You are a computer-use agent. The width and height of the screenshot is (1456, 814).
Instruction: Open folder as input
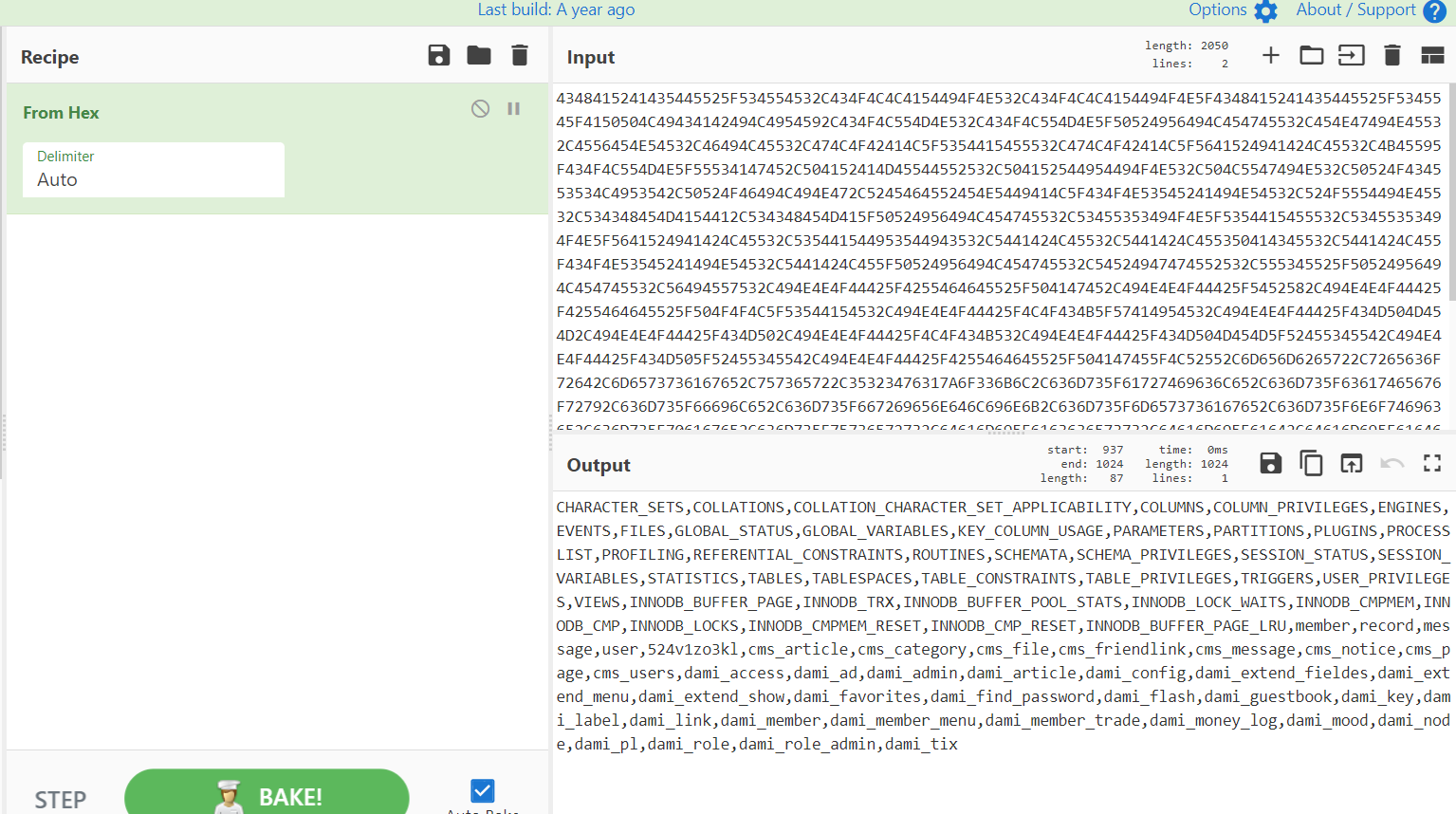pos(1312,55)
